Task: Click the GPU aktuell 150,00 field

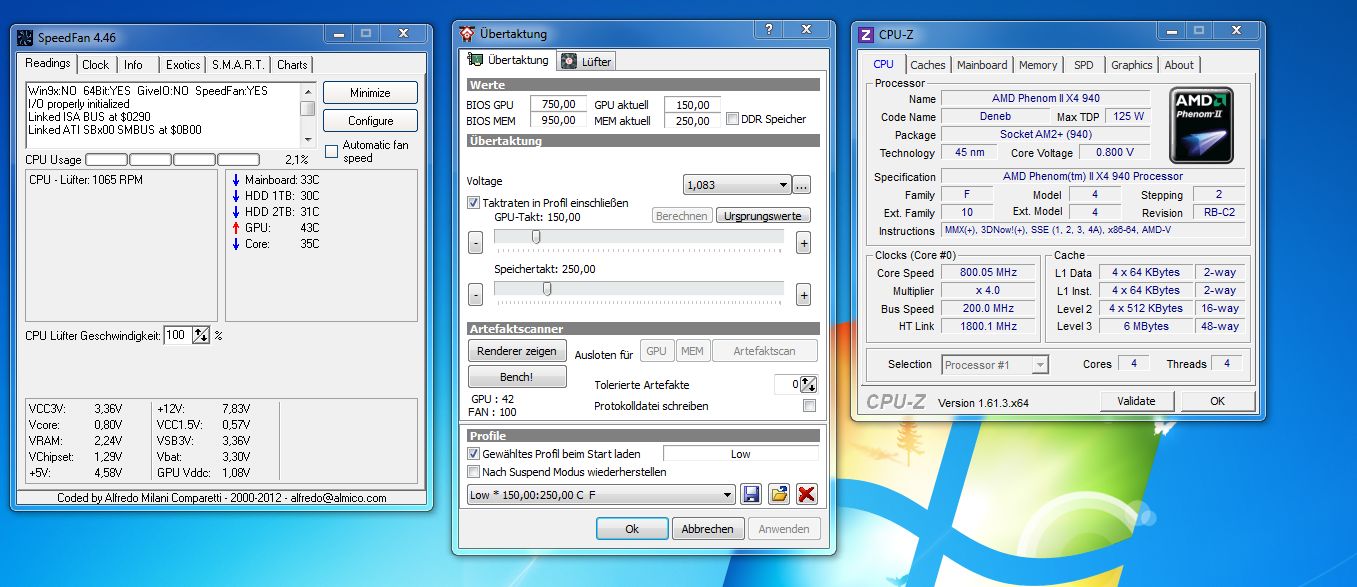Action: (692, 104)
